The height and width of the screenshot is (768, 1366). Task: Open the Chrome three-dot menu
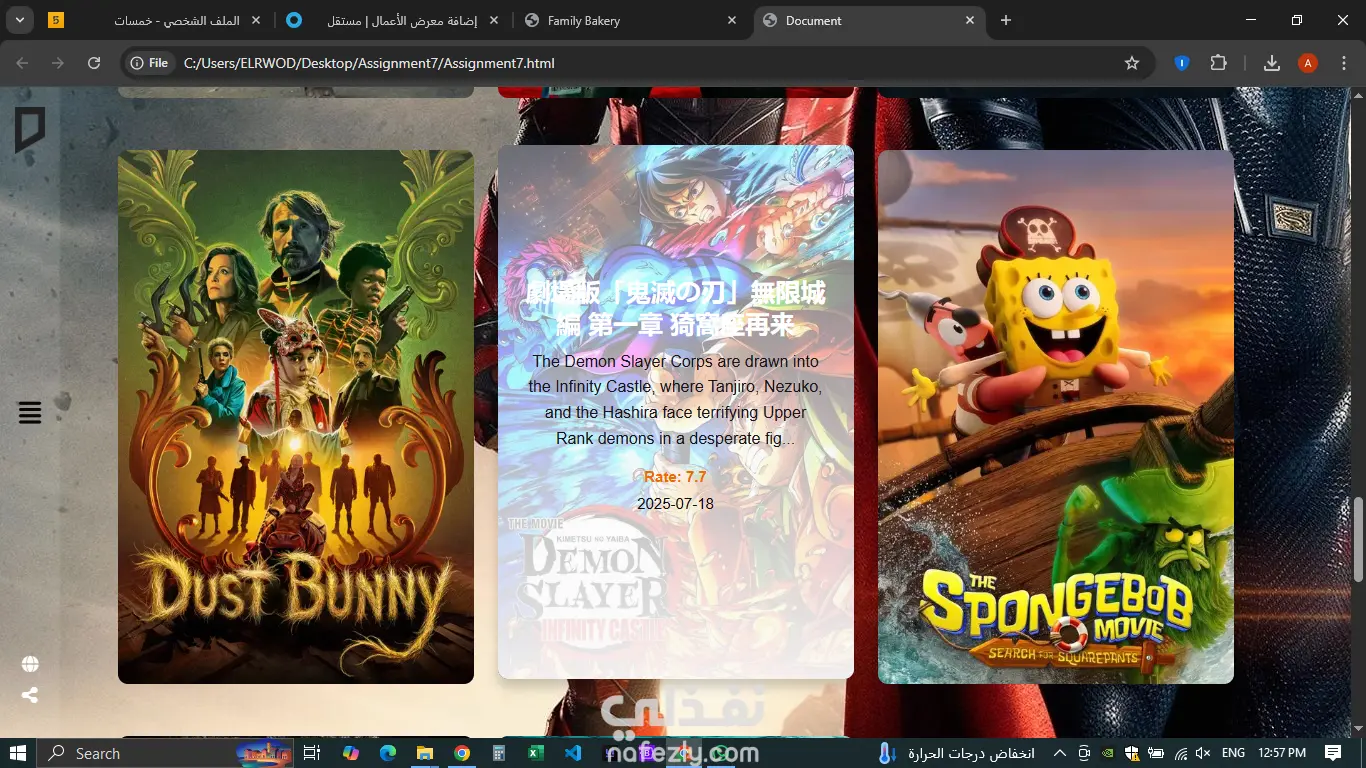click(x=1344, y=63)
